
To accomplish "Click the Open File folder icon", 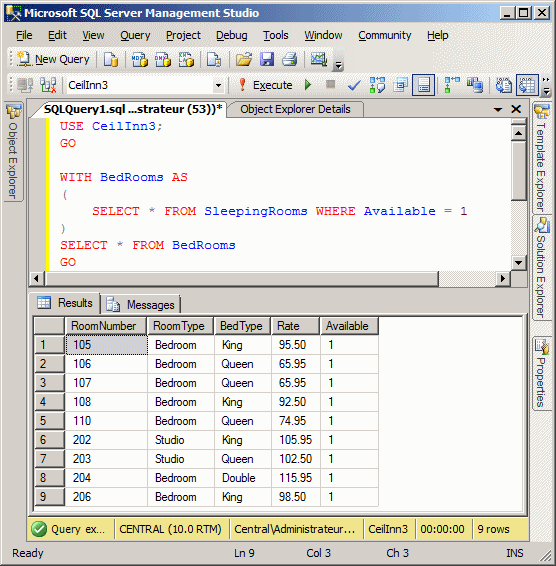I will pyautogui.click(x=244, y=59).
